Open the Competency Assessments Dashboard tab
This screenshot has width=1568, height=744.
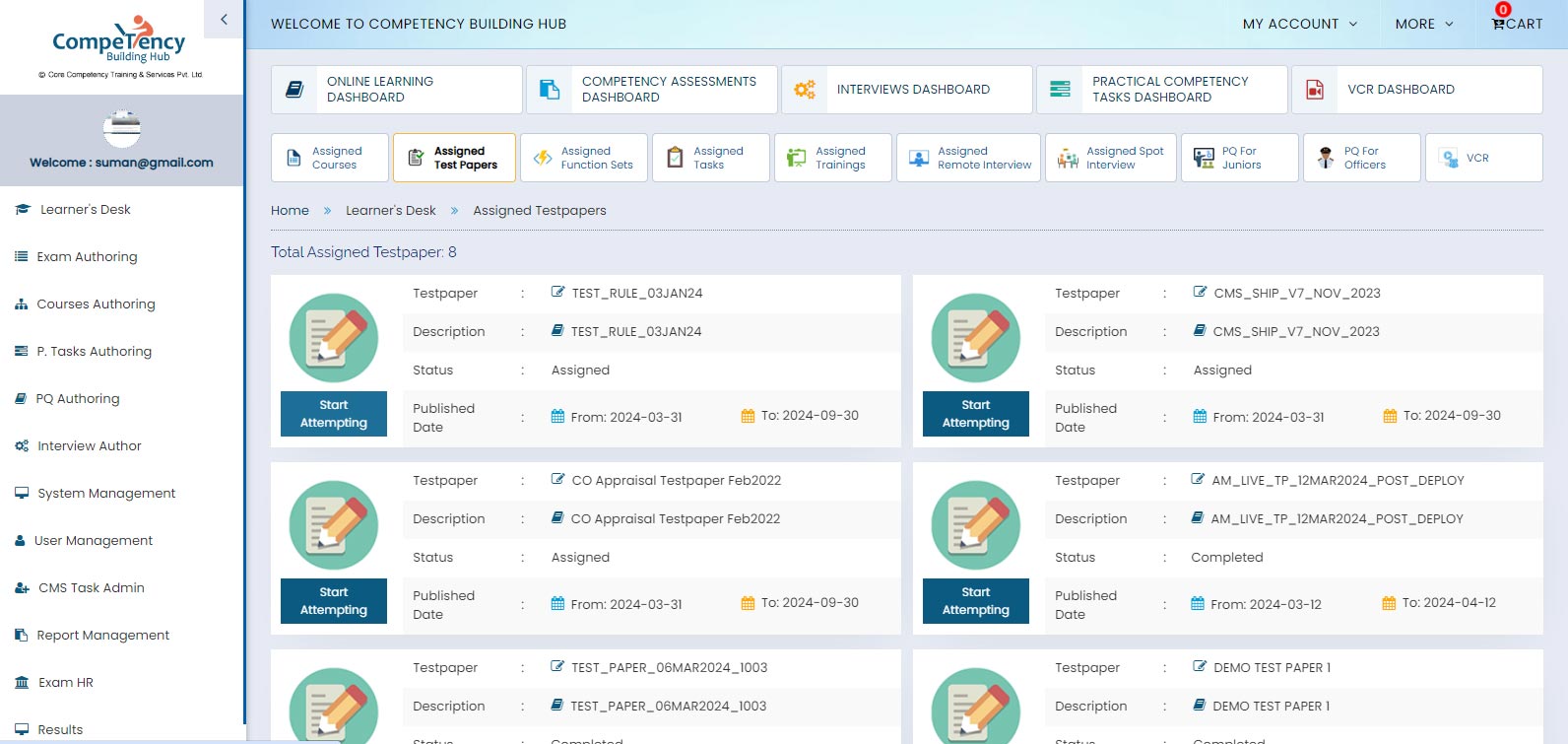[652, 90]
